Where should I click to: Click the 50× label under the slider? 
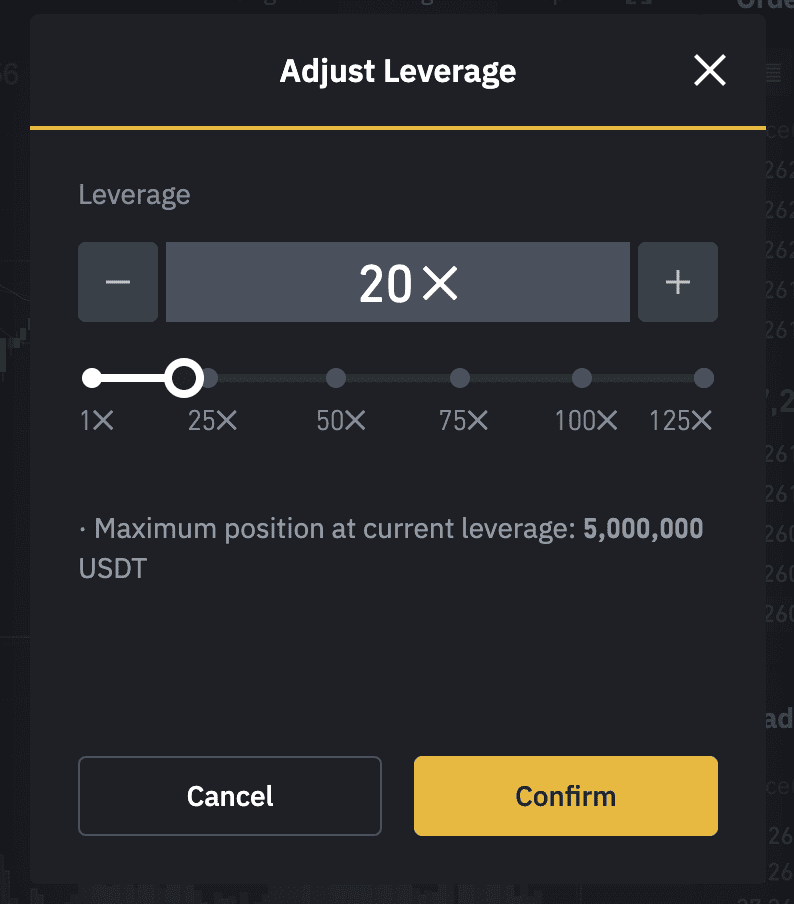(x=342, y=421)
